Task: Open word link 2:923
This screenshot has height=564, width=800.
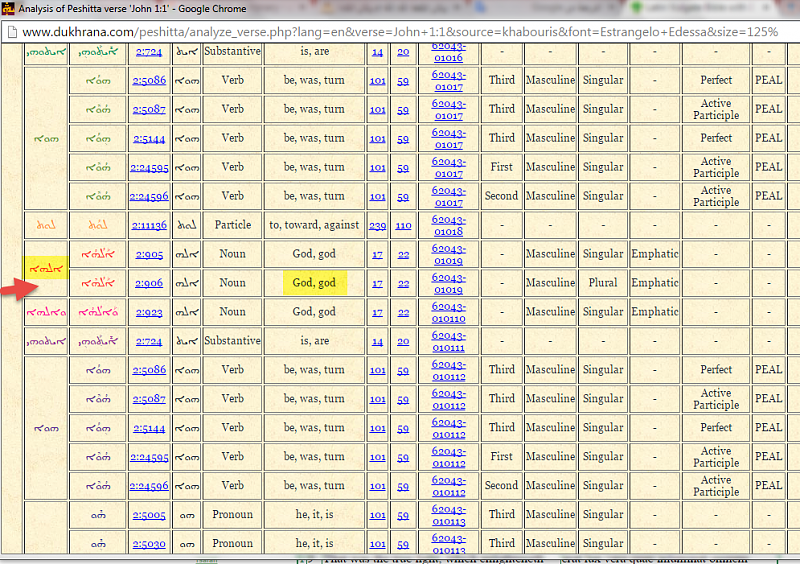Action: (149, 312)
